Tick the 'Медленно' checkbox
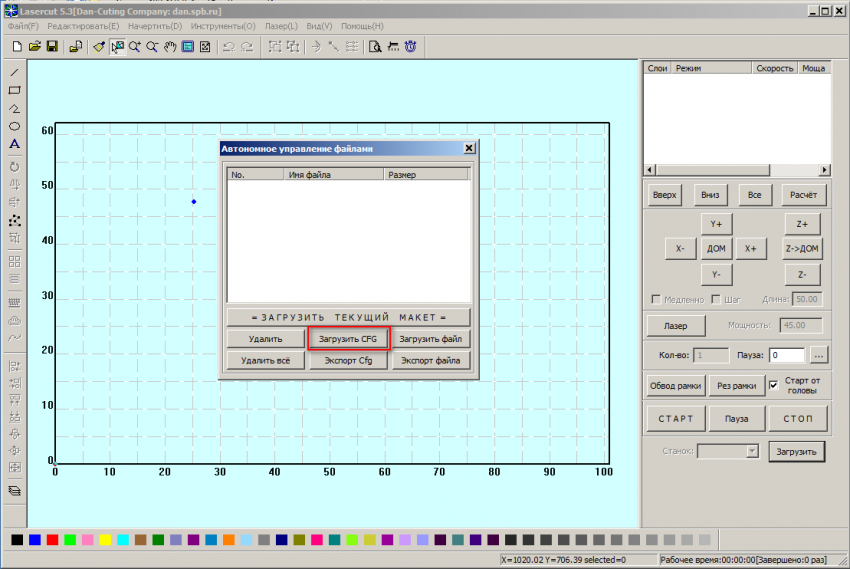 pyautogui.click(x=656, y=299)
